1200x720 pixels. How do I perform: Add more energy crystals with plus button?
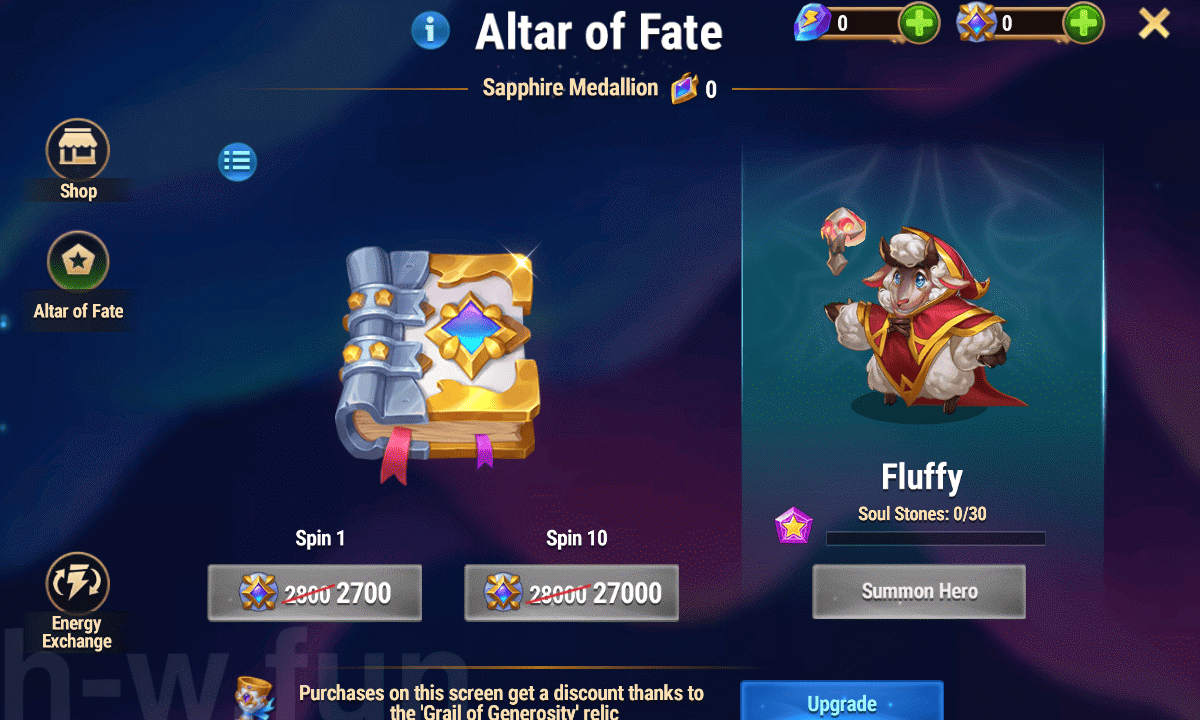coord(918,23)
